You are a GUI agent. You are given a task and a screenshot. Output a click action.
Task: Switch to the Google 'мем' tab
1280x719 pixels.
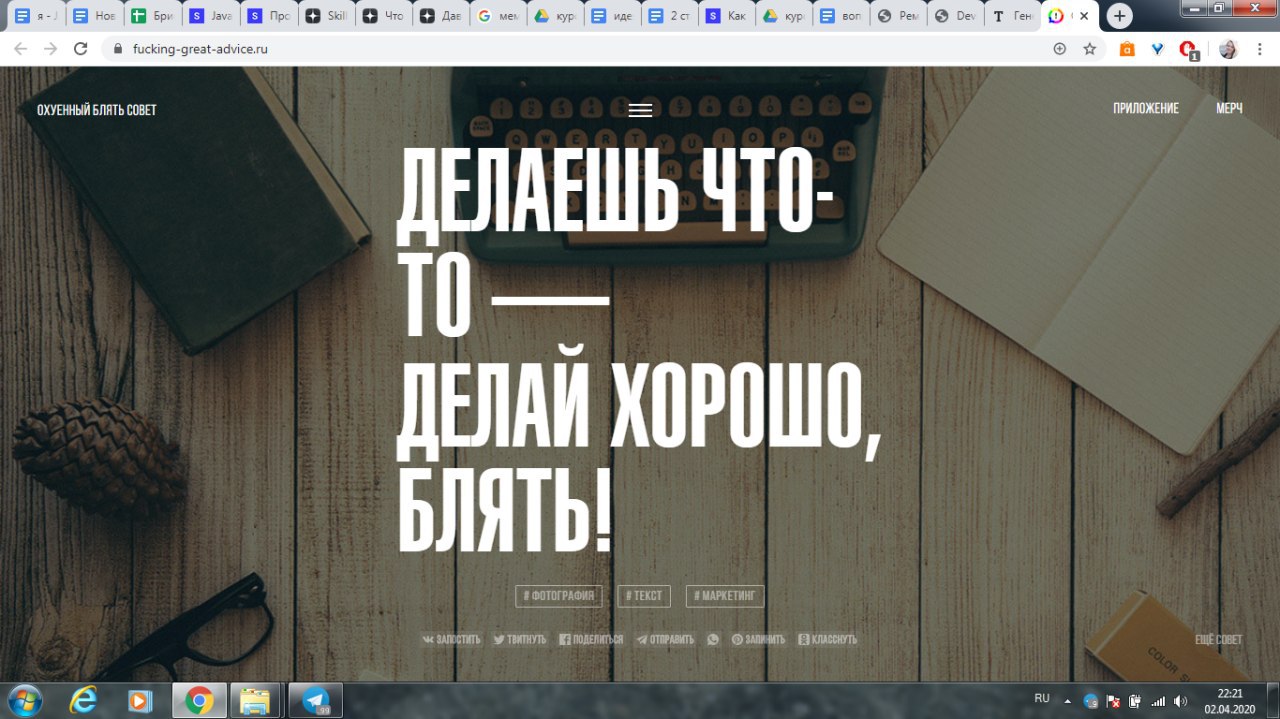[499, 16]
